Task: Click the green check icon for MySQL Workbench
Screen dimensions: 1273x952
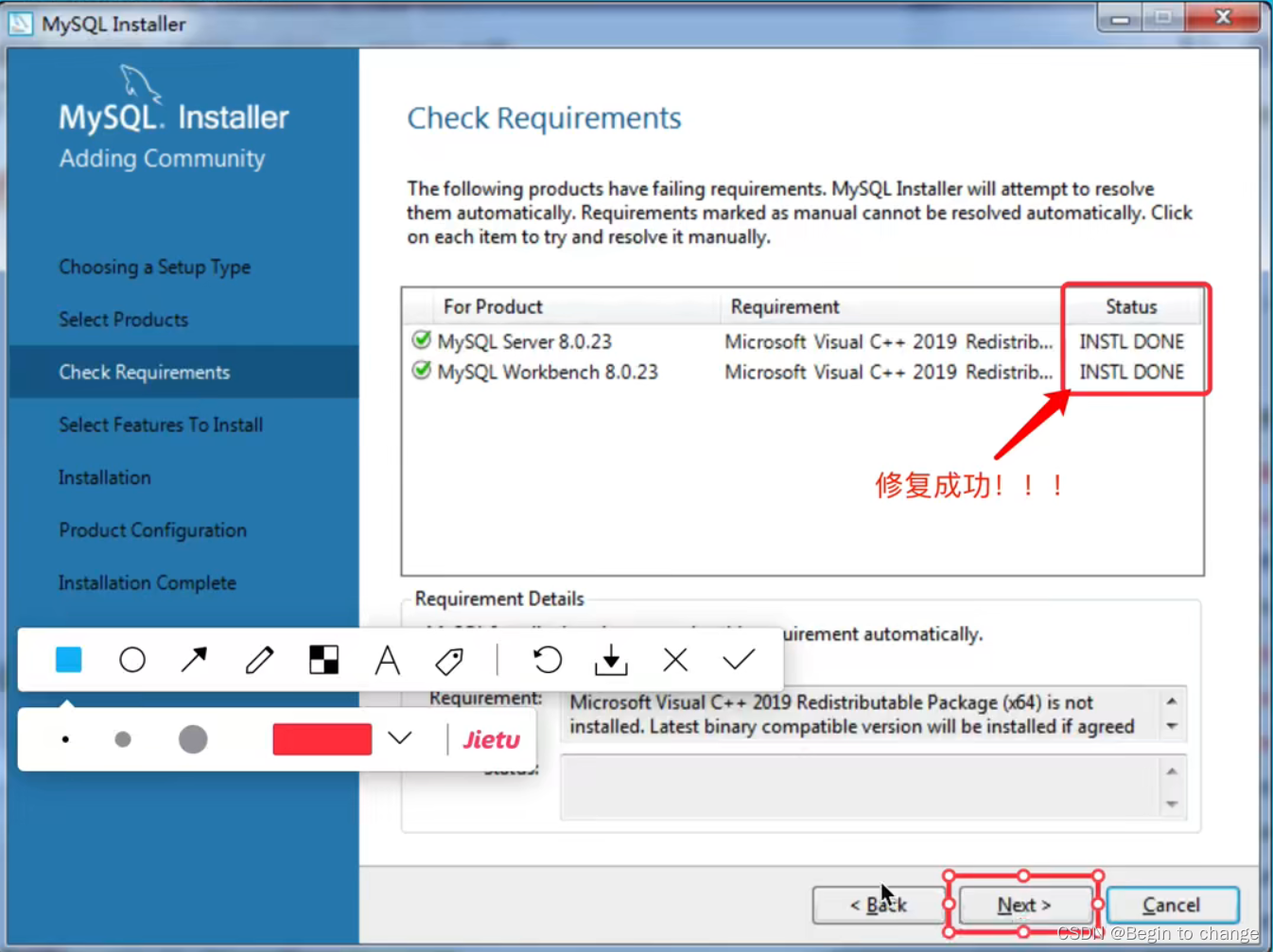Action: tap(422, 371)
